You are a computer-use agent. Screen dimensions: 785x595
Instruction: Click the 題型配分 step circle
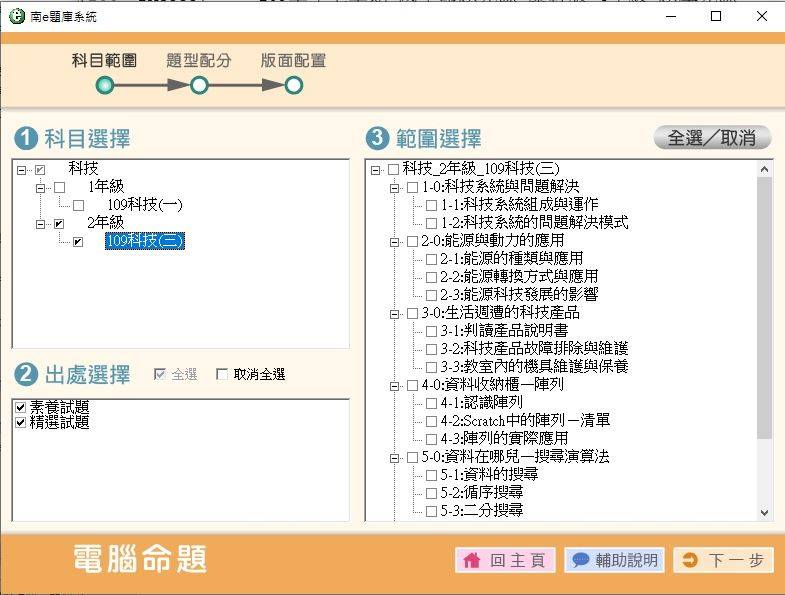(199, 86)
